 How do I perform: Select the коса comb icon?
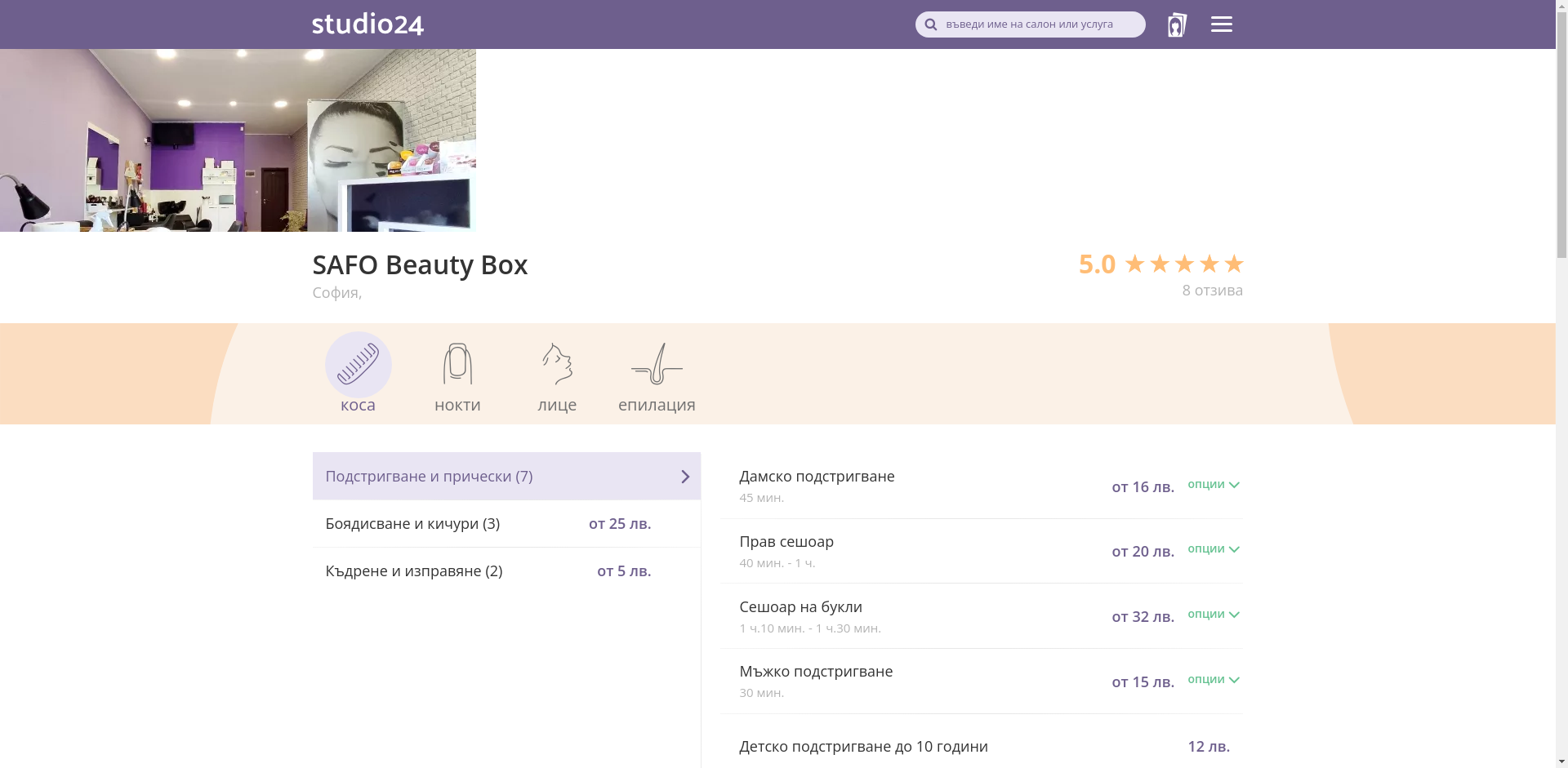point(358,365)
